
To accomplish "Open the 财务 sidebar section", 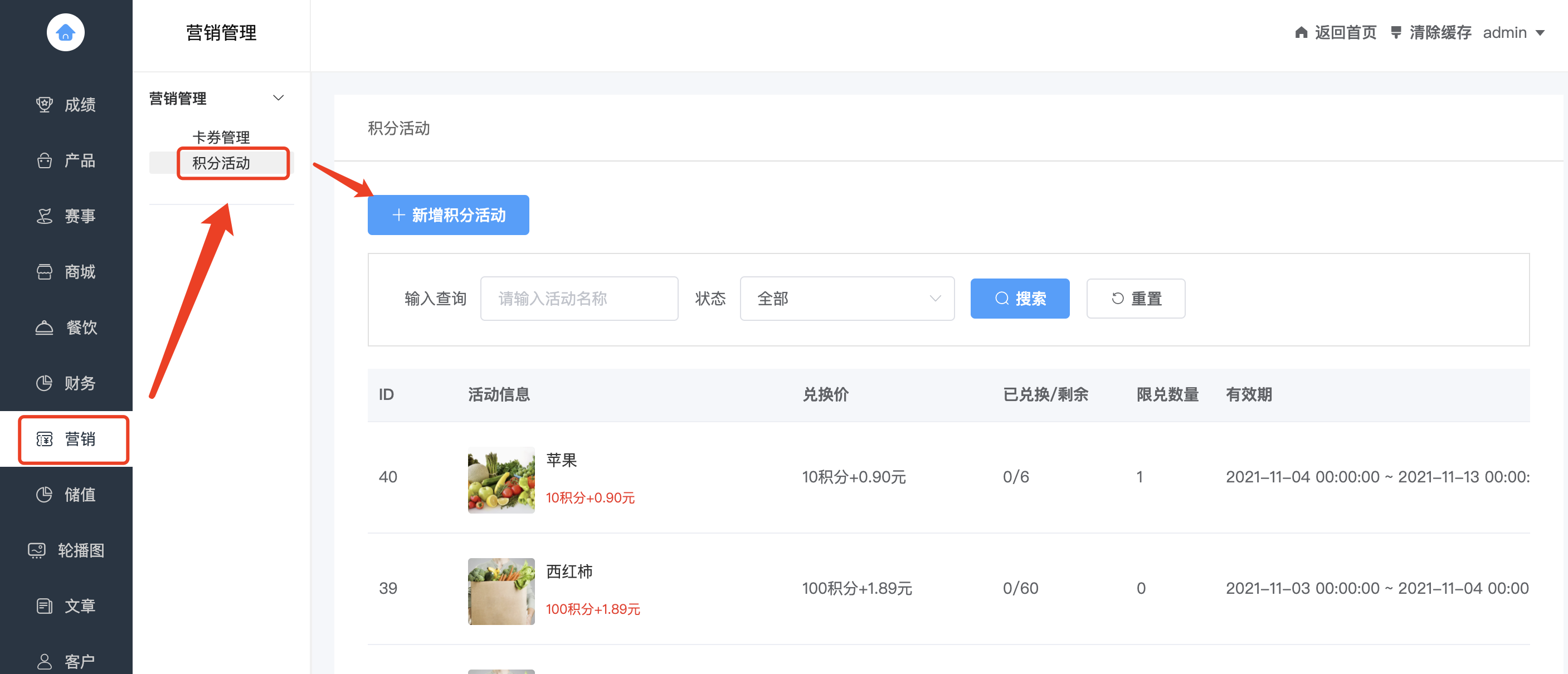I will (x=66, y=383).
